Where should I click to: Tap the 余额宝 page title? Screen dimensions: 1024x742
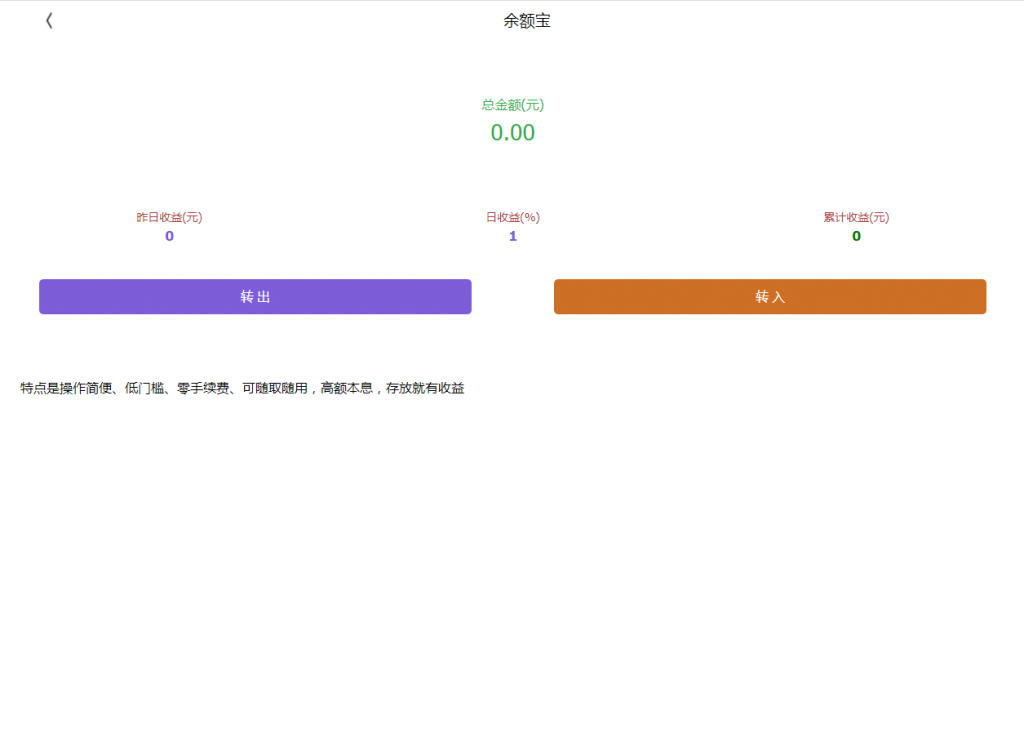[x=524, y=20]
